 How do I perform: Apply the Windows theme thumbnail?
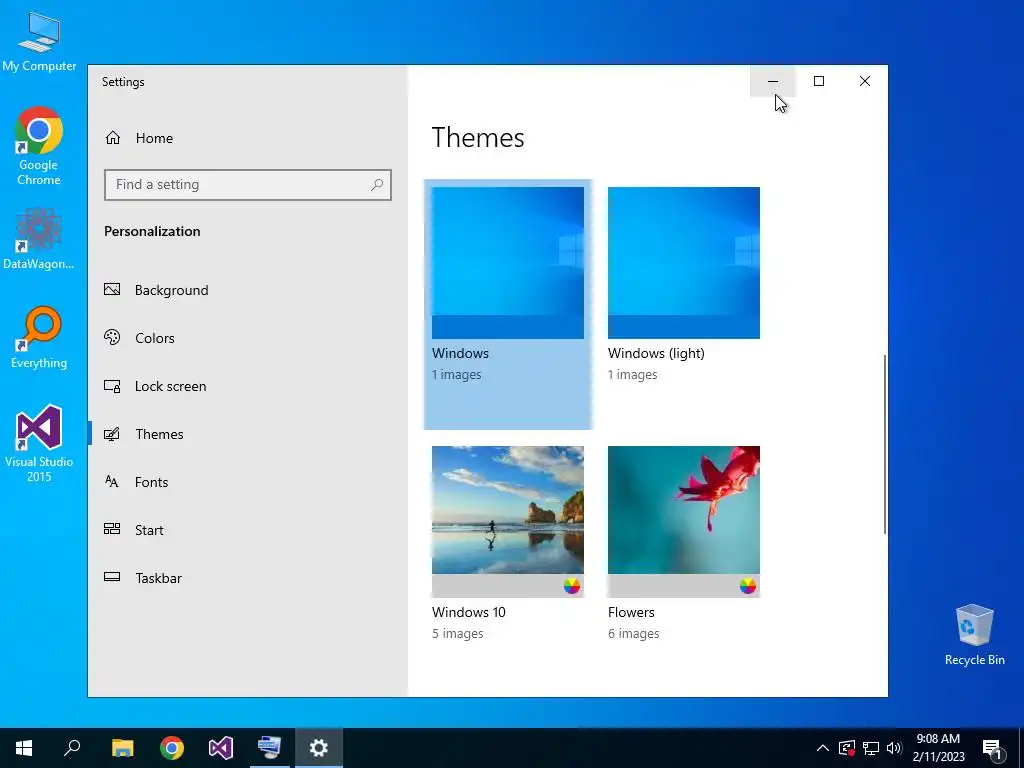pyautogui.click(x=507, y=263)
